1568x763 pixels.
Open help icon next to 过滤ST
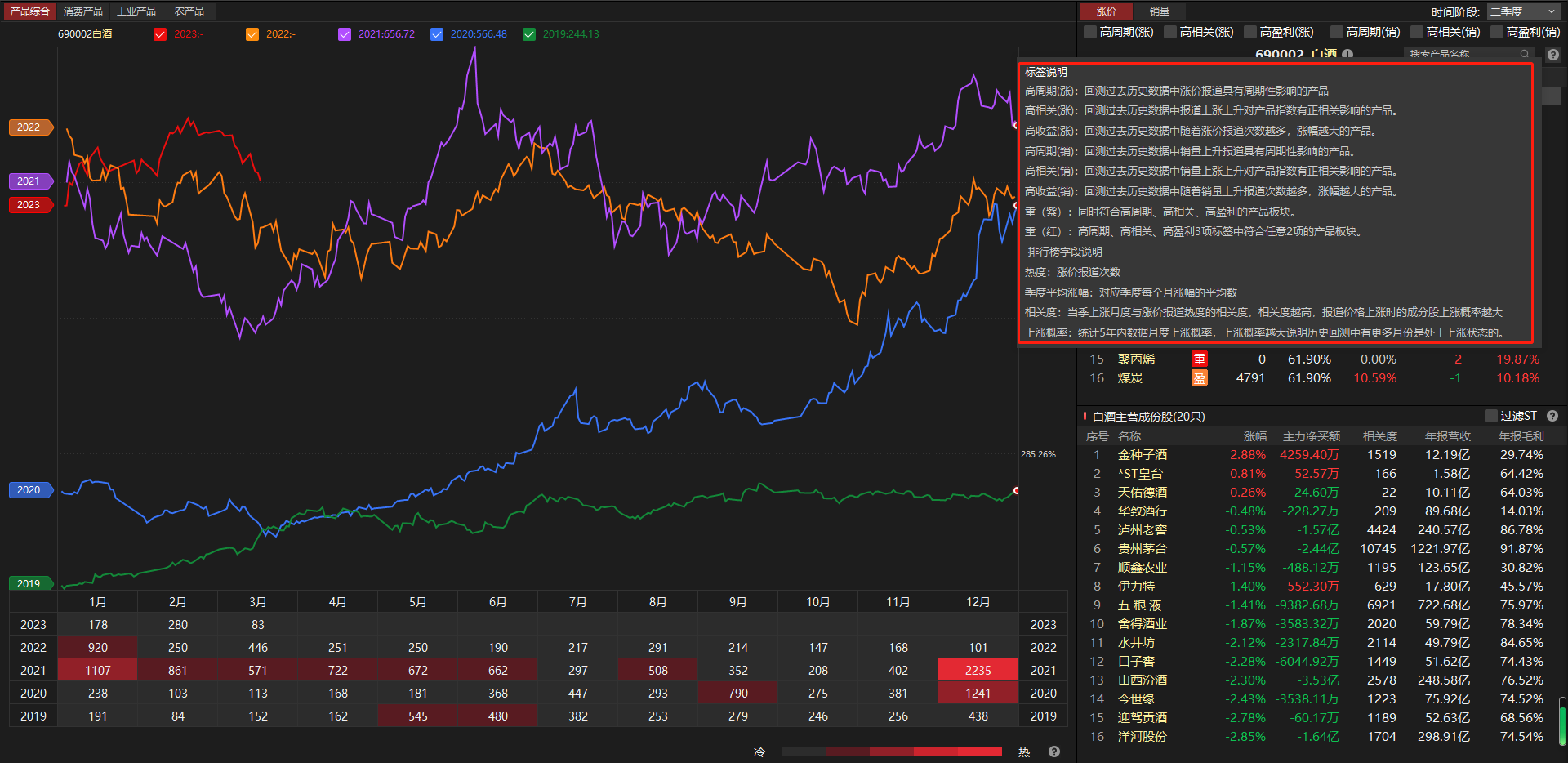point(1552,416)
